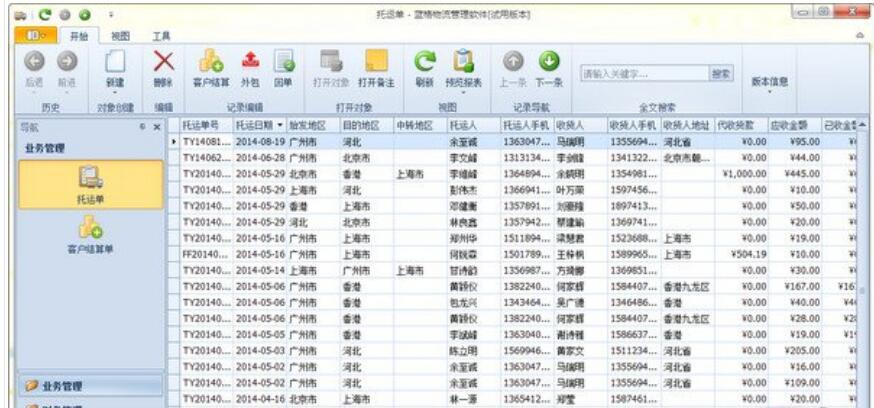Click the amount cell '¥445.00'
874x408 pixels.
795,174
